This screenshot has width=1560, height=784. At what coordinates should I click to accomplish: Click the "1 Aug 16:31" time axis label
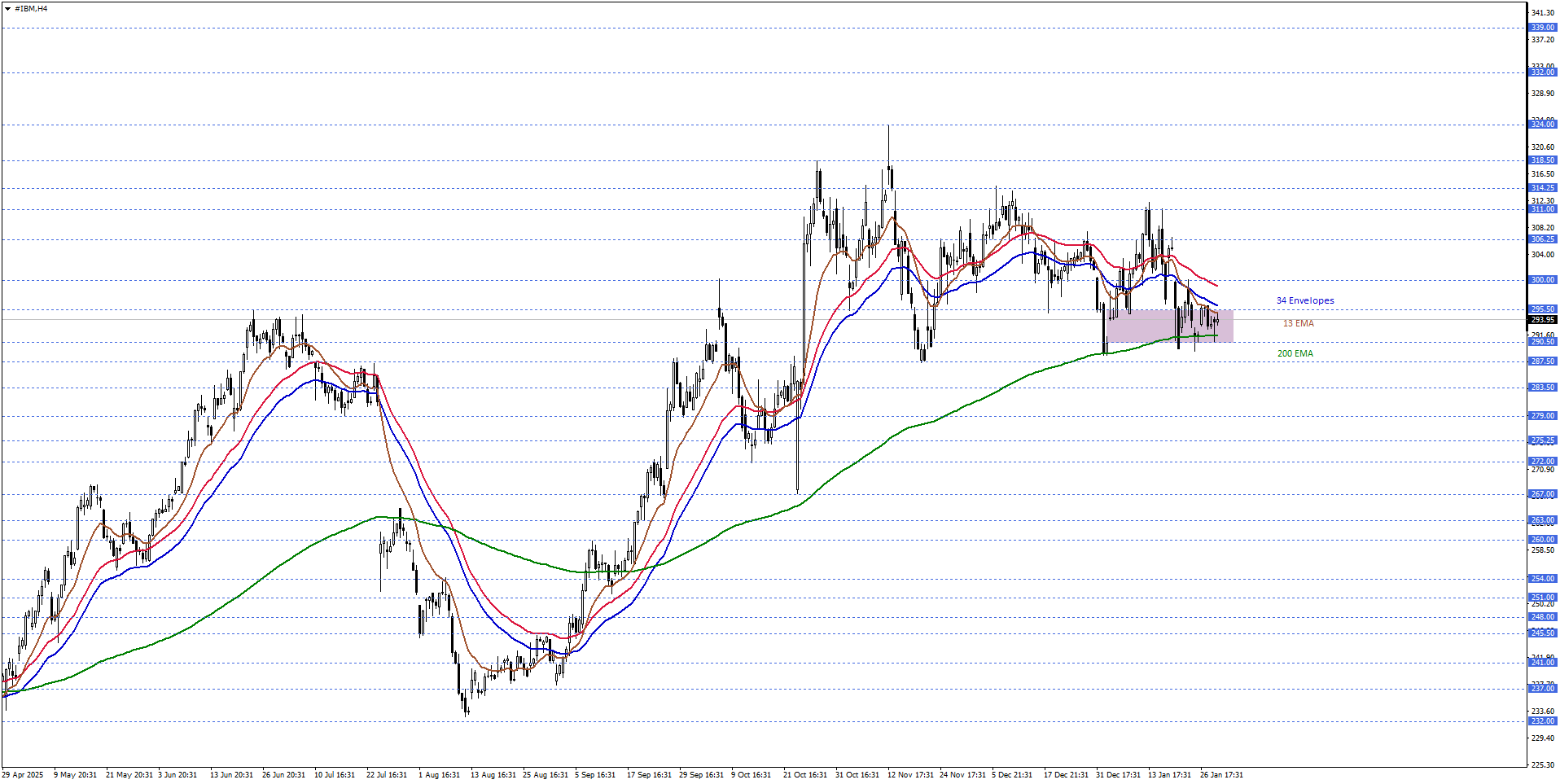pos(440,775)
